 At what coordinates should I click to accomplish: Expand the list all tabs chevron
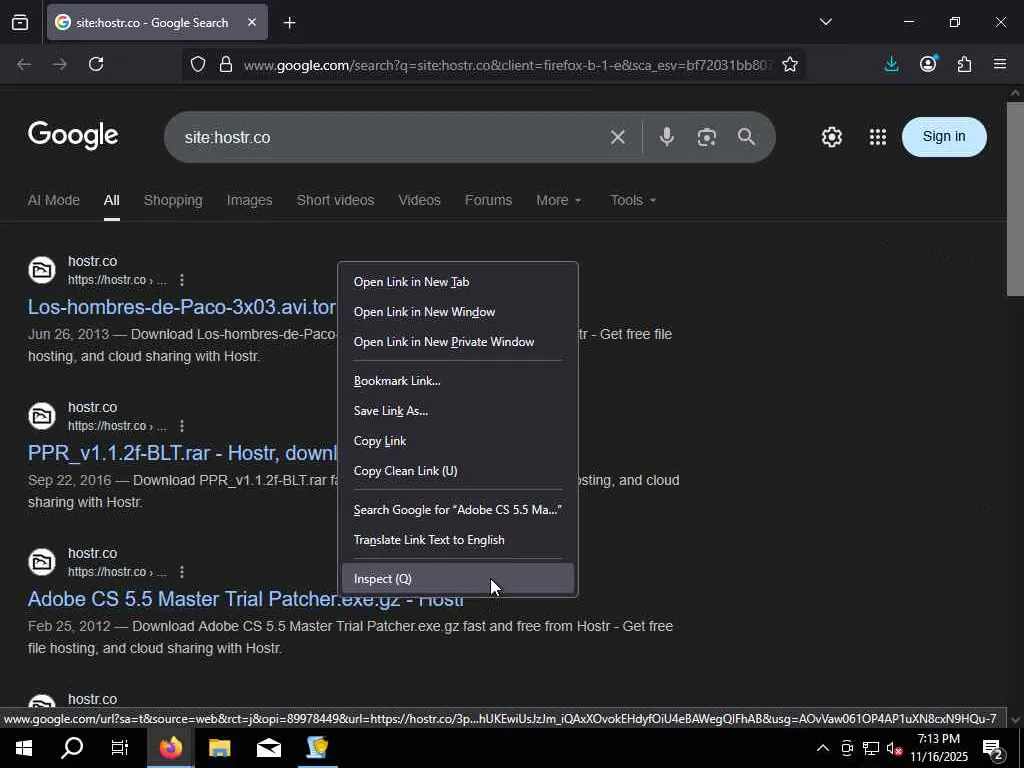pos(825,22)
